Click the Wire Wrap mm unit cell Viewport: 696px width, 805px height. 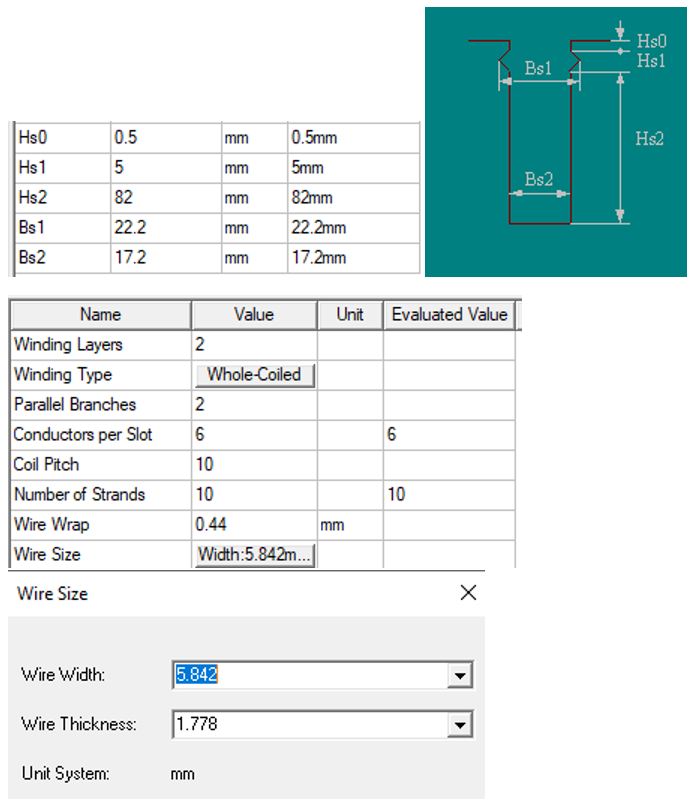click(x=350, y=525)
